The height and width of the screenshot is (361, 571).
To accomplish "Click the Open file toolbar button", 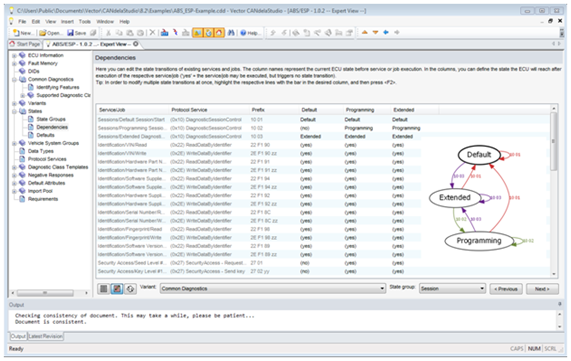I will coord(51,33).
